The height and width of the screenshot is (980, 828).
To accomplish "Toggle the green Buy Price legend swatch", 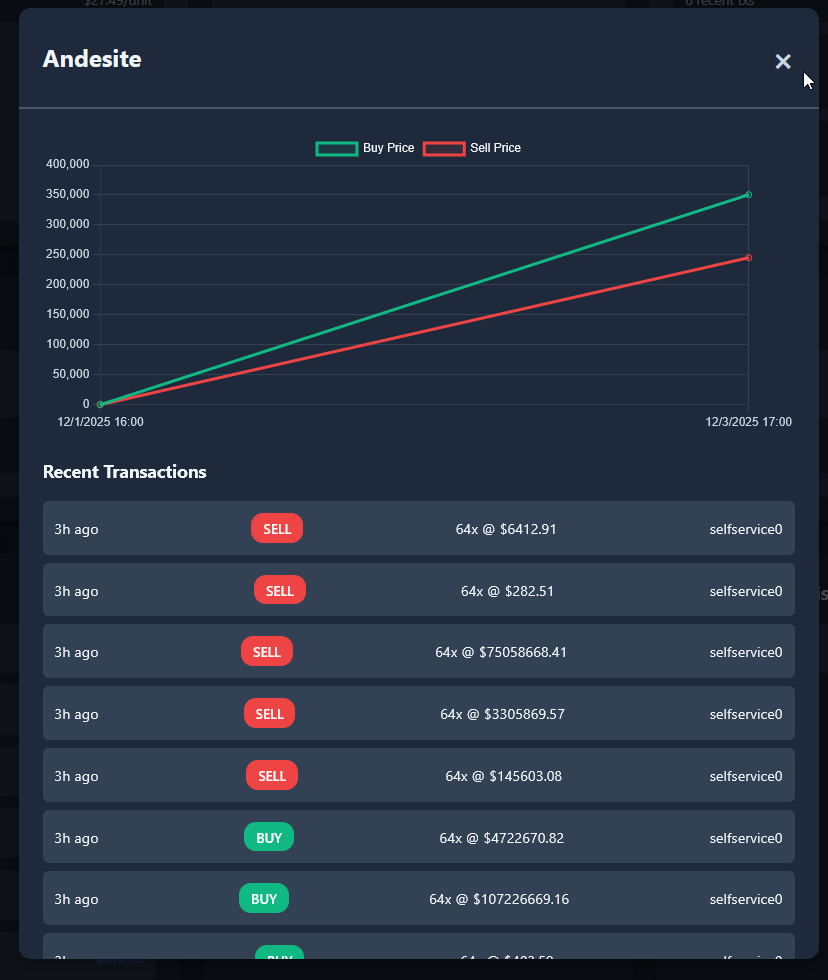I will pos(336,148).
